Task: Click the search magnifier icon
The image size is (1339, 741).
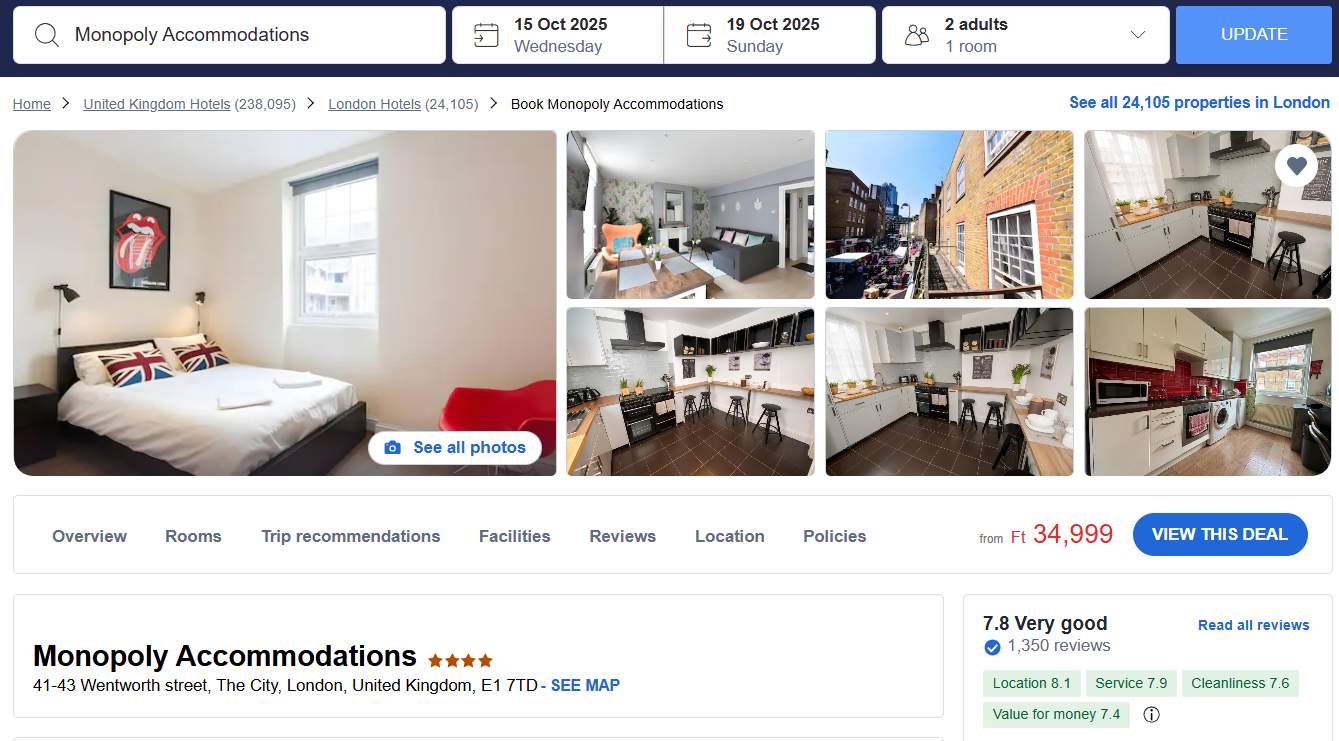Action: (x=47, y=35)
